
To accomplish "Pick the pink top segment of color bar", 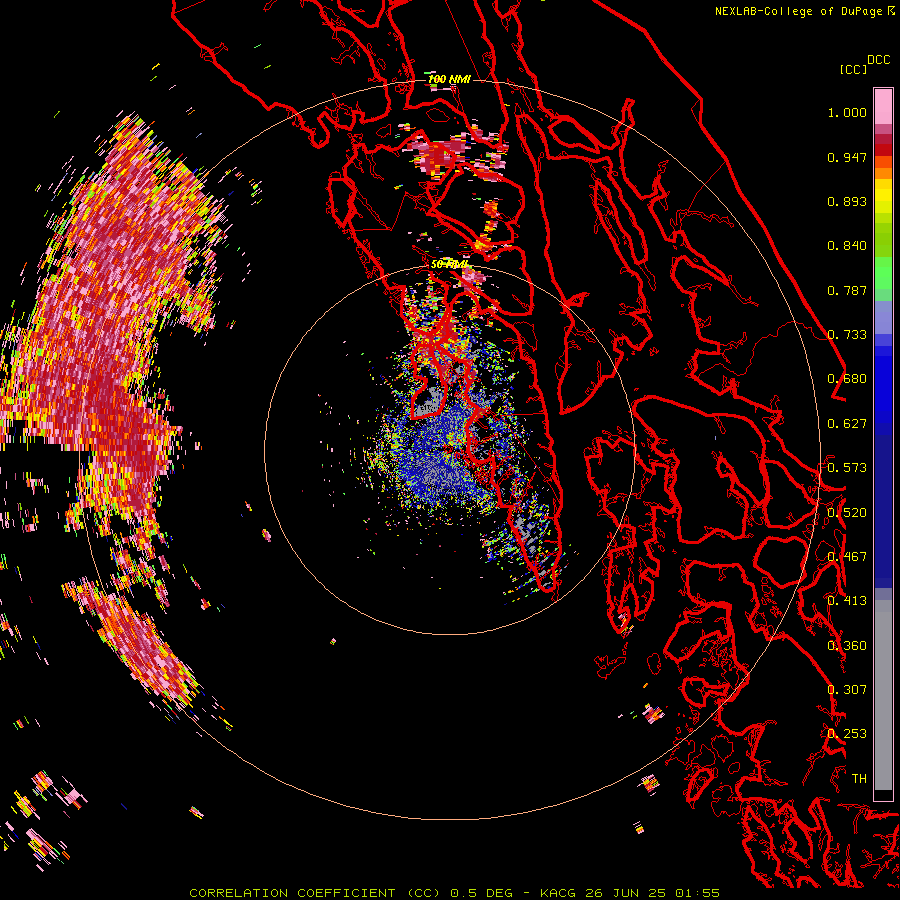I will point(883,106).
